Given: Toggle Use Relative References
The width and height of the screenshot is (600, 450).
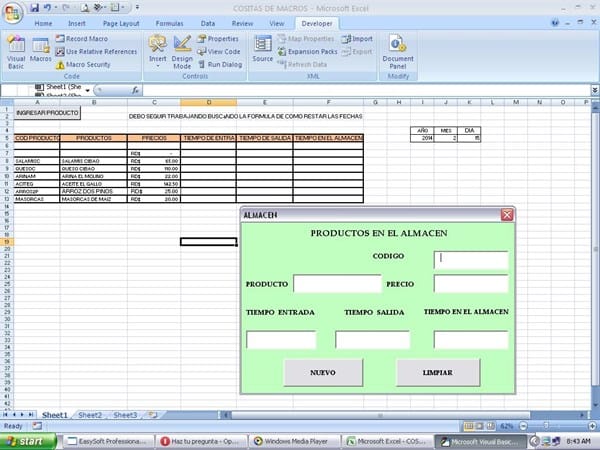Looking at the screenshot, I should (96, 51).
